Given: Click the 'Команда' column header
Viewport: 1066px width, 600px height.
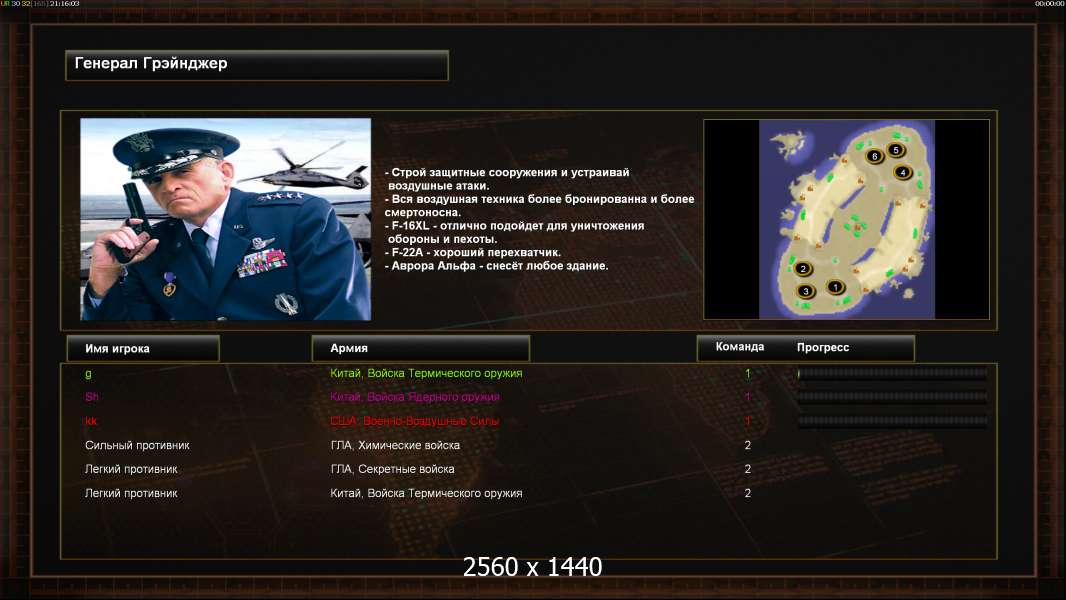Looking at the screenshot, I should click(740, 347).
